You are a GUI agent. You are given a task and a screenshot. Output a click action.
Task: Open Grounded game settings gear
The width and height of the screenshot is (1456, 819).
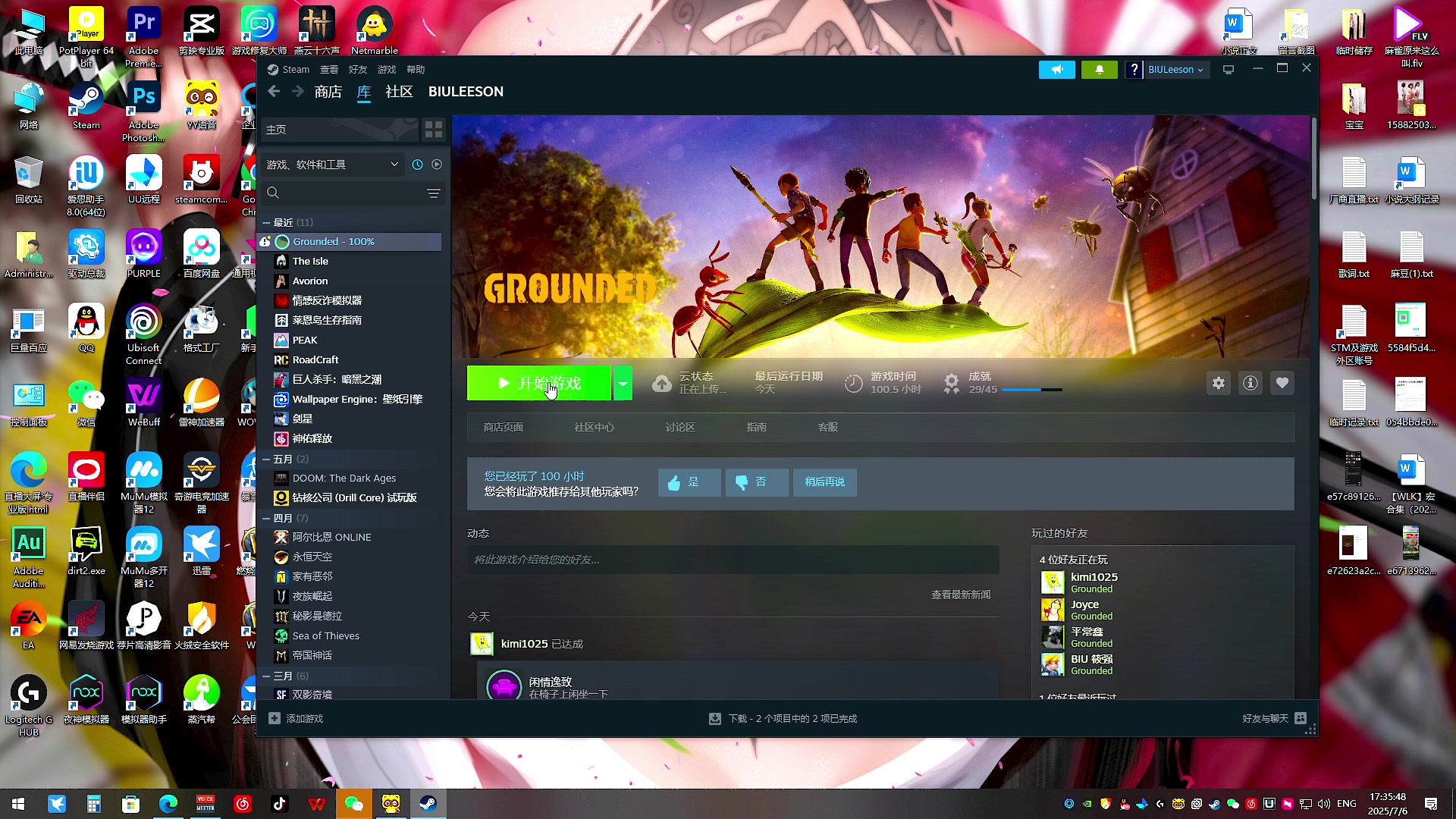(1219, 383)
